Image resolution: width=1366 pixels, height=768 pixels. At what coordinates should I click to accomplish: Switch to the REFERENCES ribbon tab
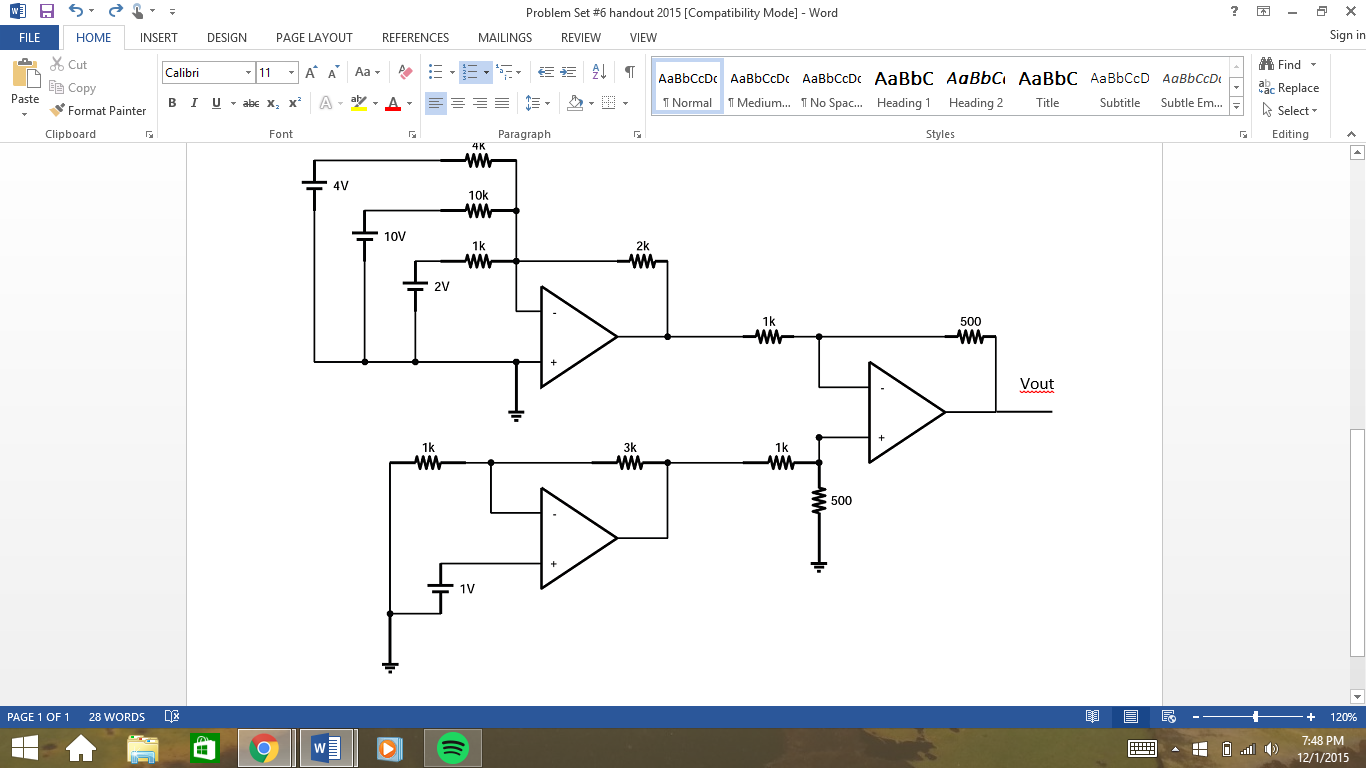[x=414, y=37]
